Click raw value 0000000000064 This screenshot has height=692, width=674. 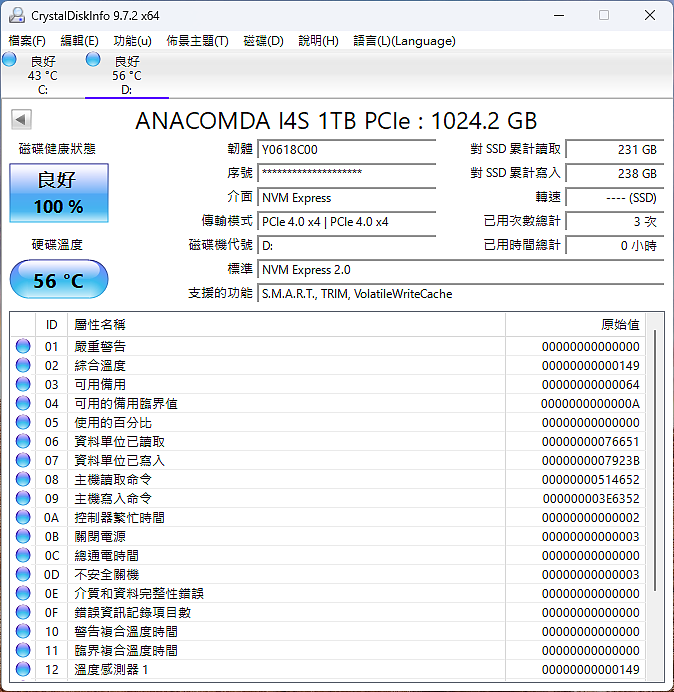[591, 385]
